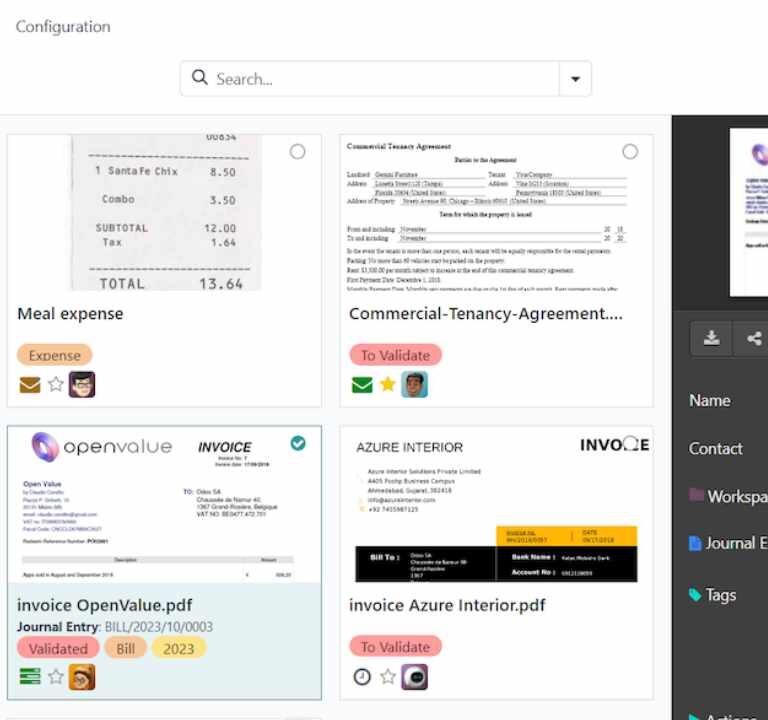Click the envelope activity icon on Meal expense

(30, 384)
